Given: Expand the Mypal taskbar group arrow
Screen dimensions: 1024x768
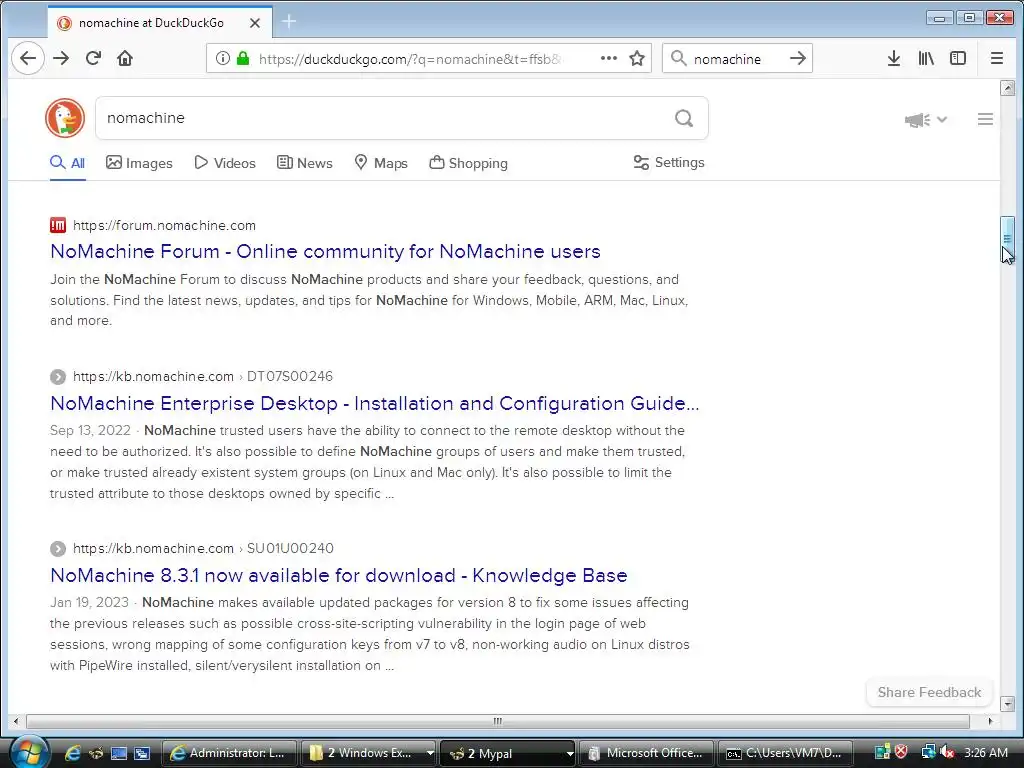Looking at the screenshot, I should click(x=569, y=753).
